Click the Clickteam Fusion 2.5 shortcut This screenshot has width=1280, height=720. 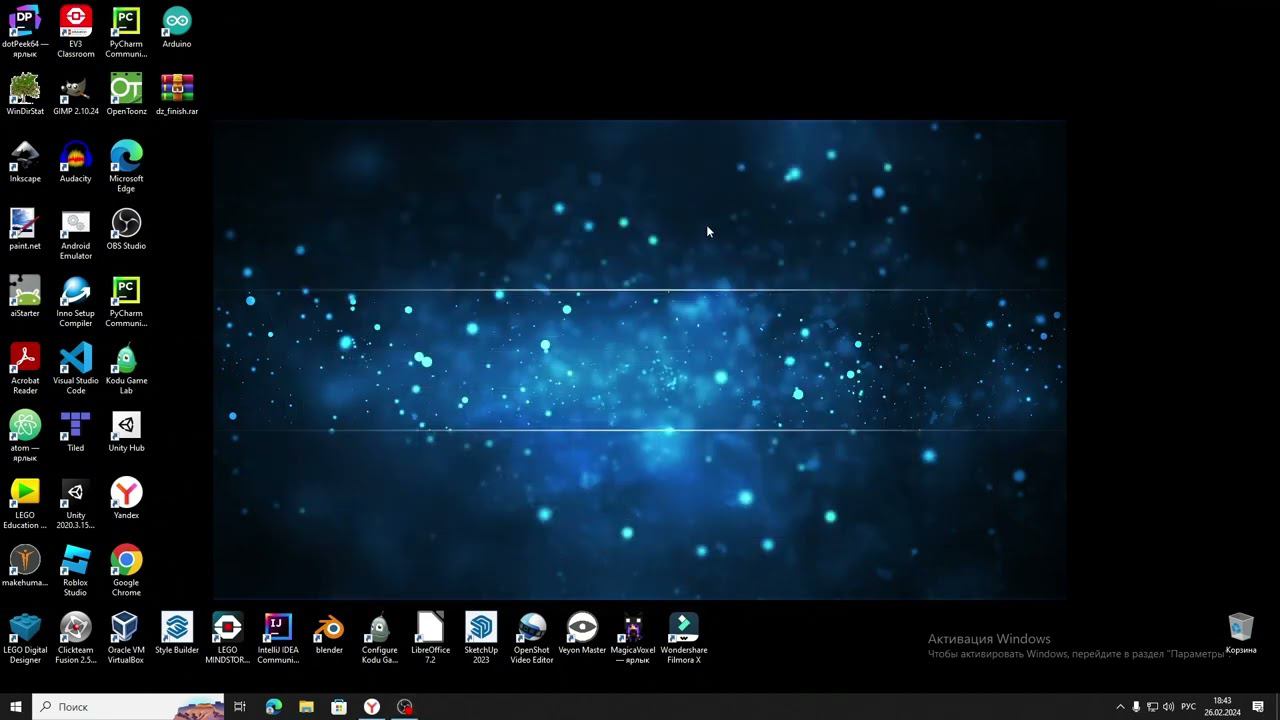click(76, 637)
